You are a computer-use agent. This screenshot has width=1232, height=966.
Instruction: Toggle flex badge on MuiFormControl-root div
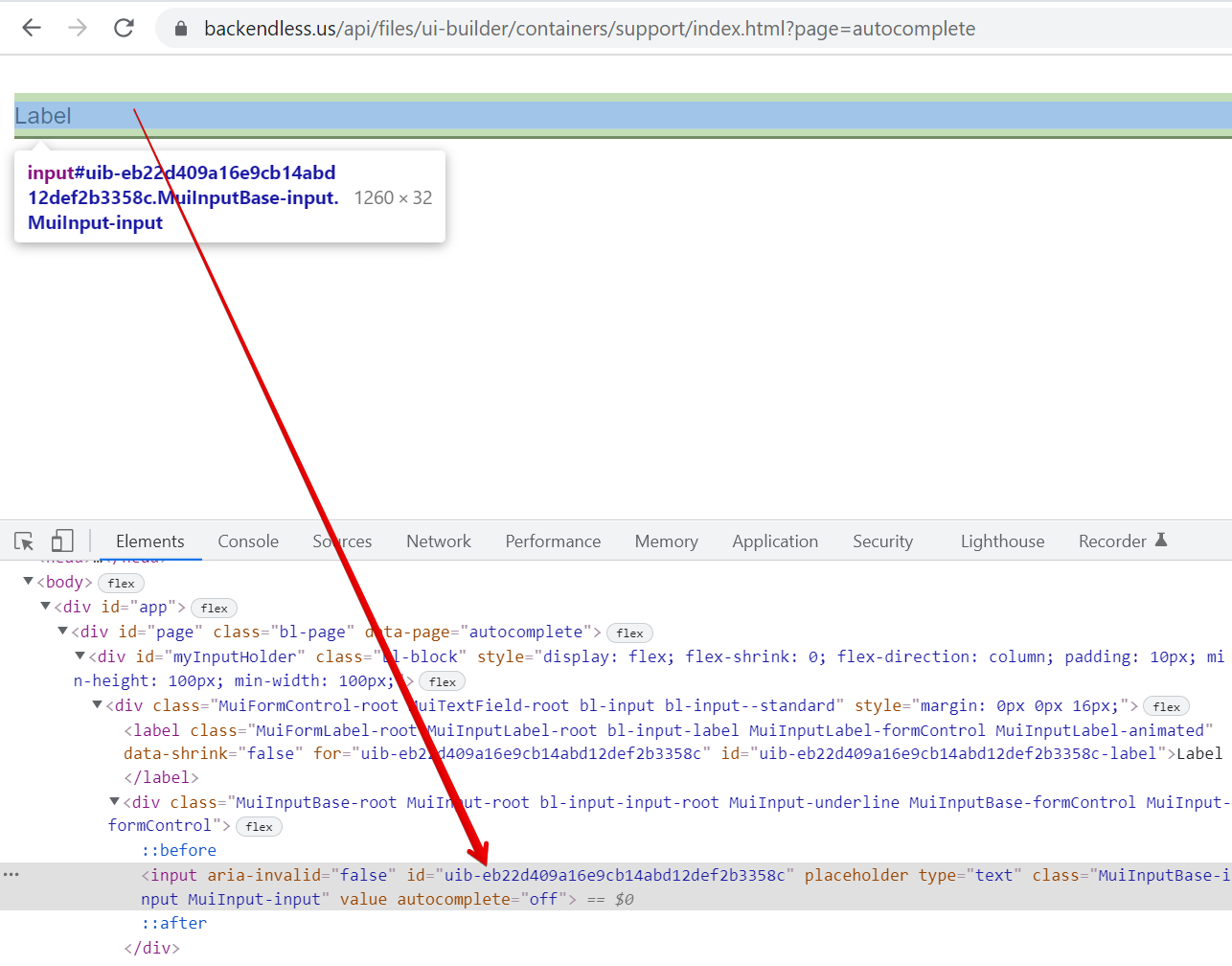click(x=1166, y=706)
